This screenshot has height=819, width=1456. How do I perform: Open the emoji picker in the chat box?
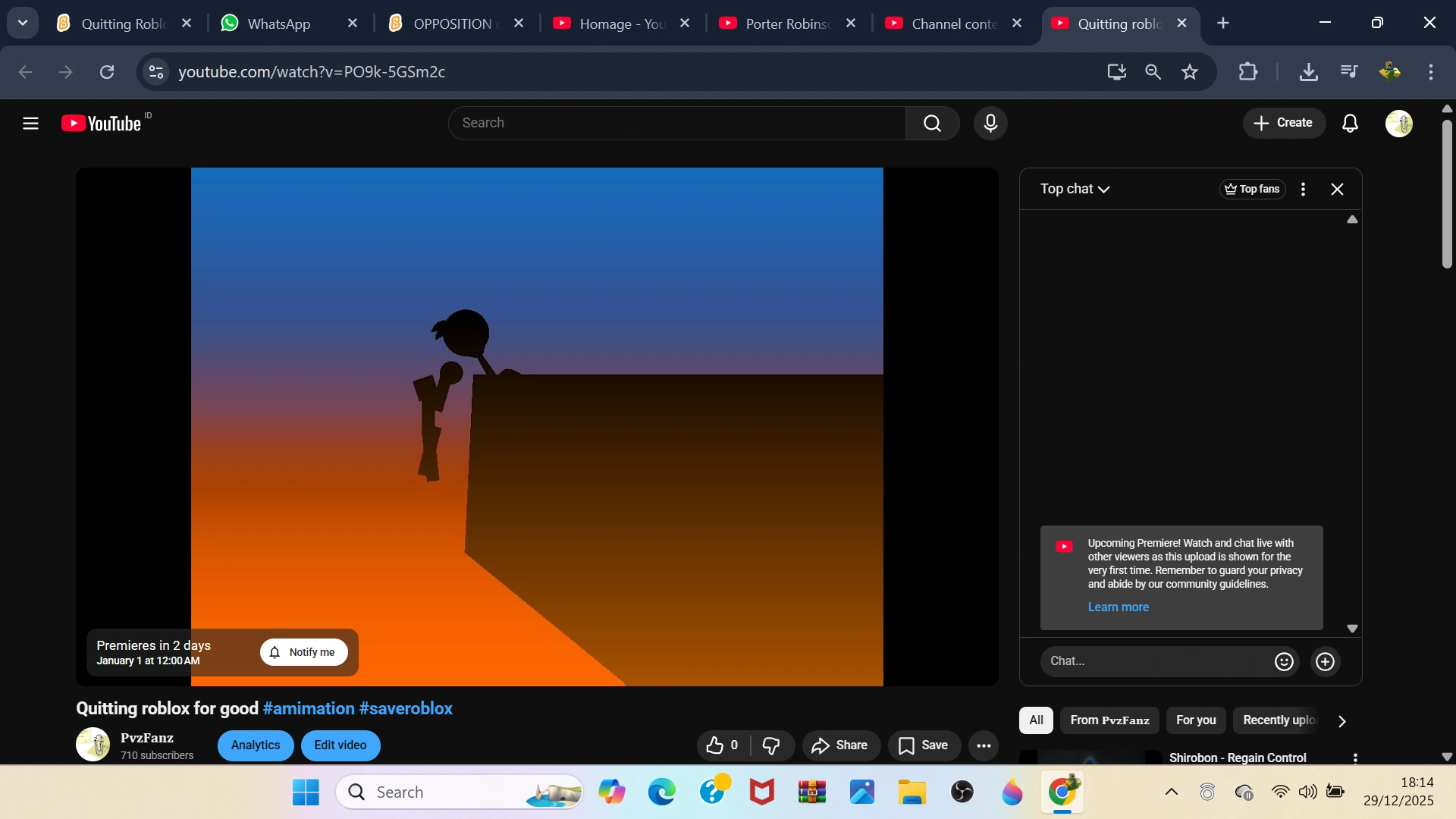click(x=1284, y=661)
